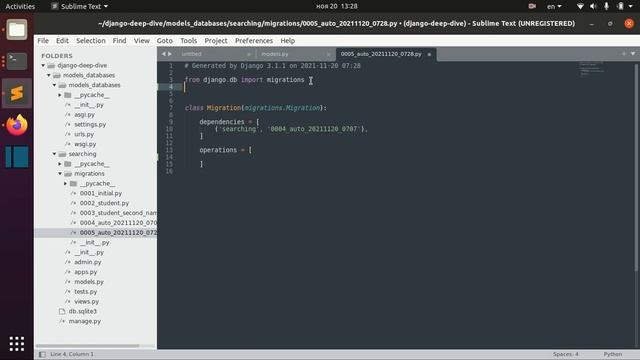Collapse the nested models_databases folder
Screen dimensions: 640x360
click(x=54, y=85)
